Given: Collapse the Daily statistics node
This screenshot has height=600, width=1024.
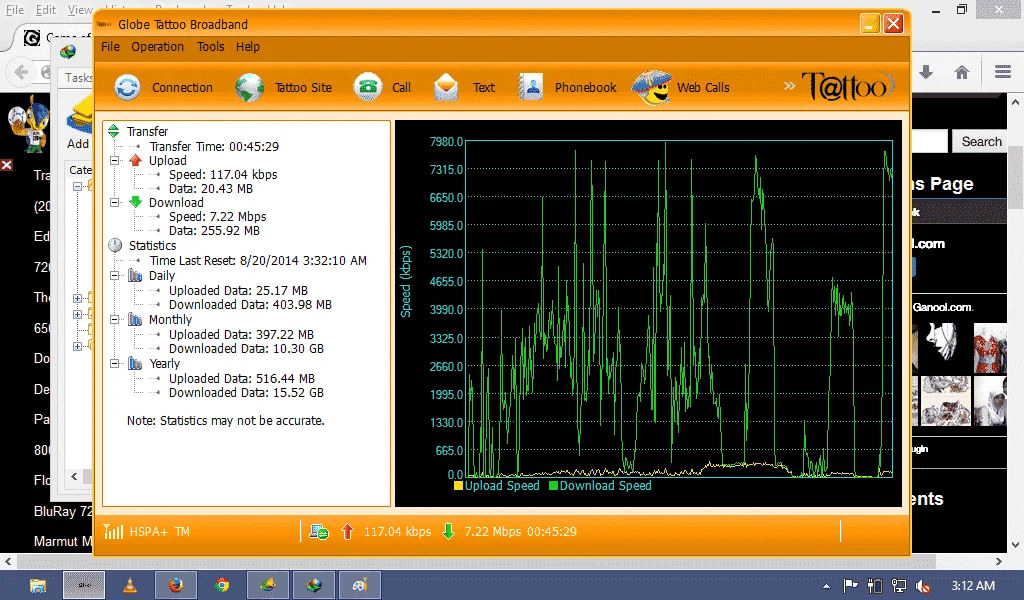Looking at the screenshot, I should click(x=115, y=276).
